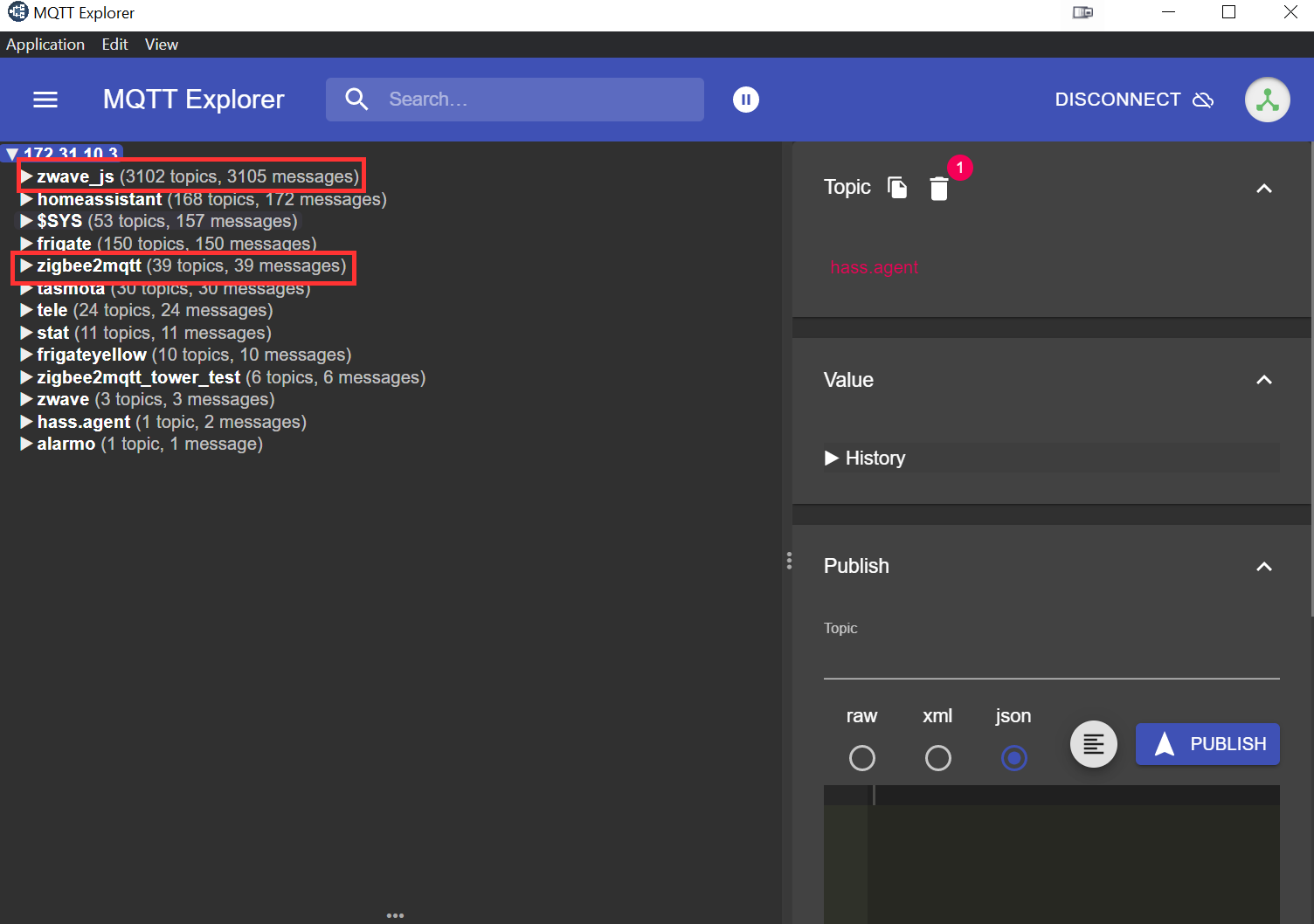Viewport: 1314px width, 924px height.
Task: Click the format JSON align icon
Action: 1093,744
